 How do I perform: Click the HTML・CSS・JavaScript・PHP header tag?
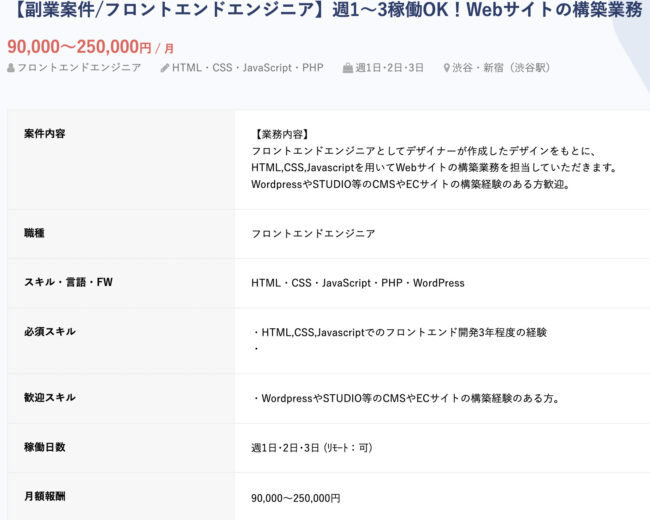click(x=247, y=68)
